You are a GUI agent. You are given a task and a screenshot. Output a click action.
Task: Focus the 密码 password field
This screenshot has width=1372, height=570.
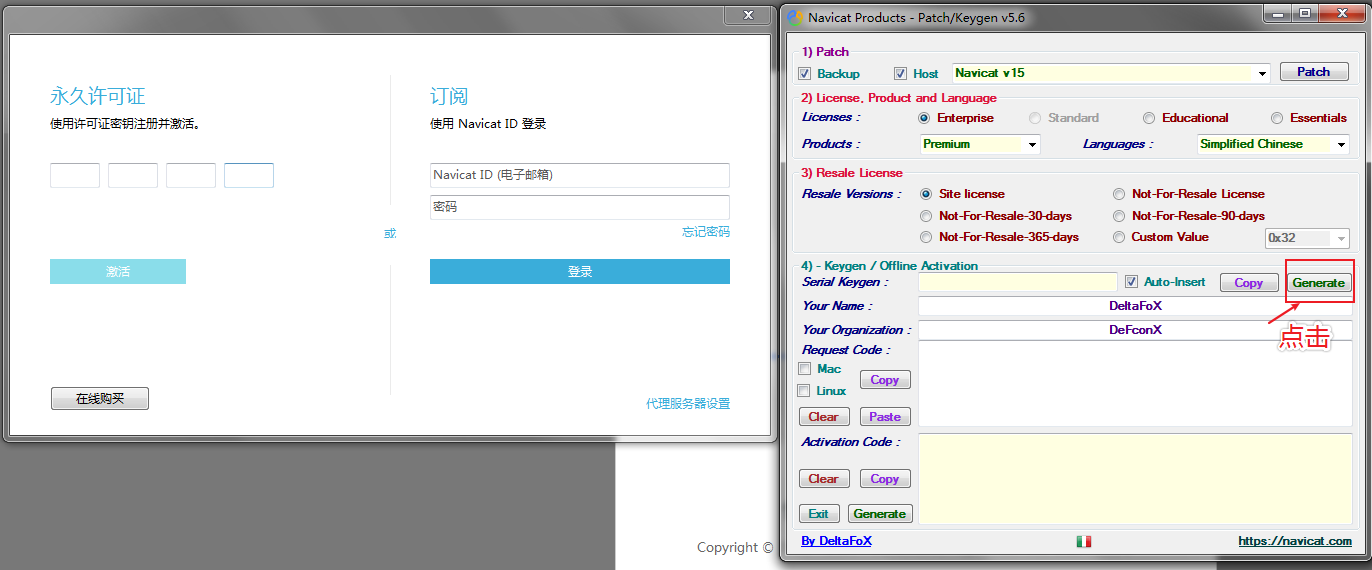pyautogui.click(x=580, y=207)
